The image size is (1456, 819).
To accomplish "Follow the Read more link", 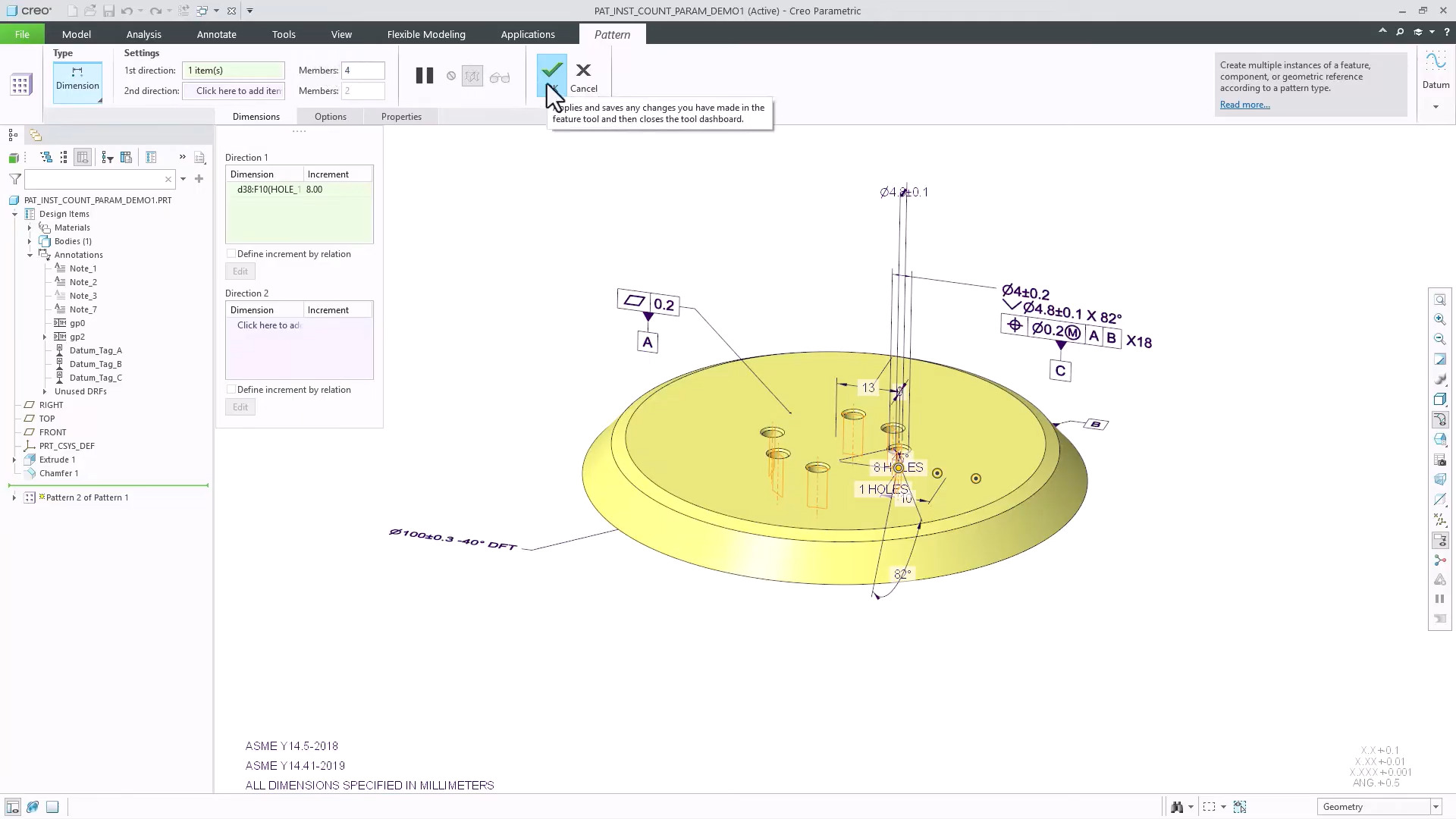I will pos(1244,105).
